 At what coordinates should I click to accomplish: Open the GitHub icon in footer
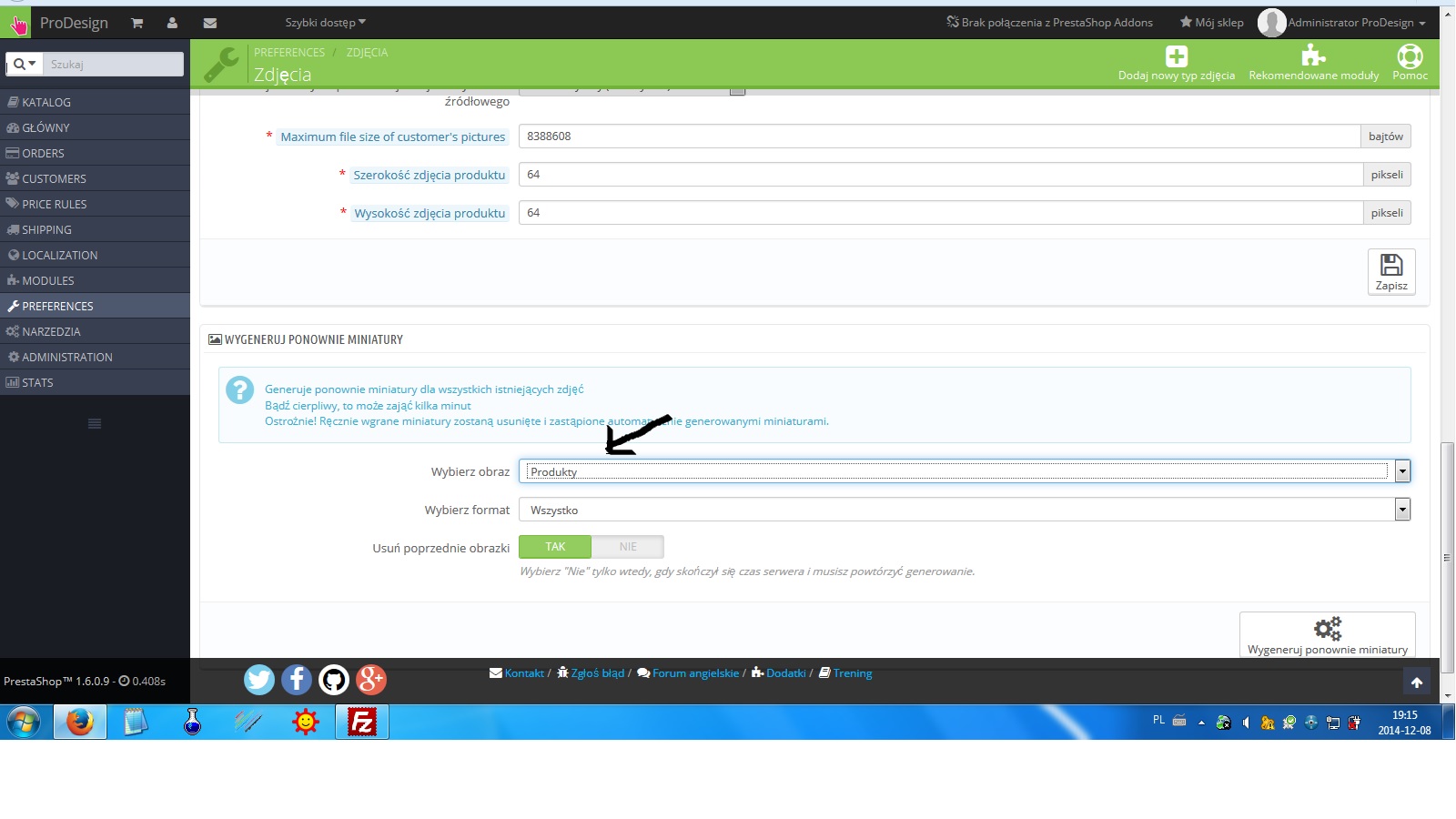[x=334, y=680]
